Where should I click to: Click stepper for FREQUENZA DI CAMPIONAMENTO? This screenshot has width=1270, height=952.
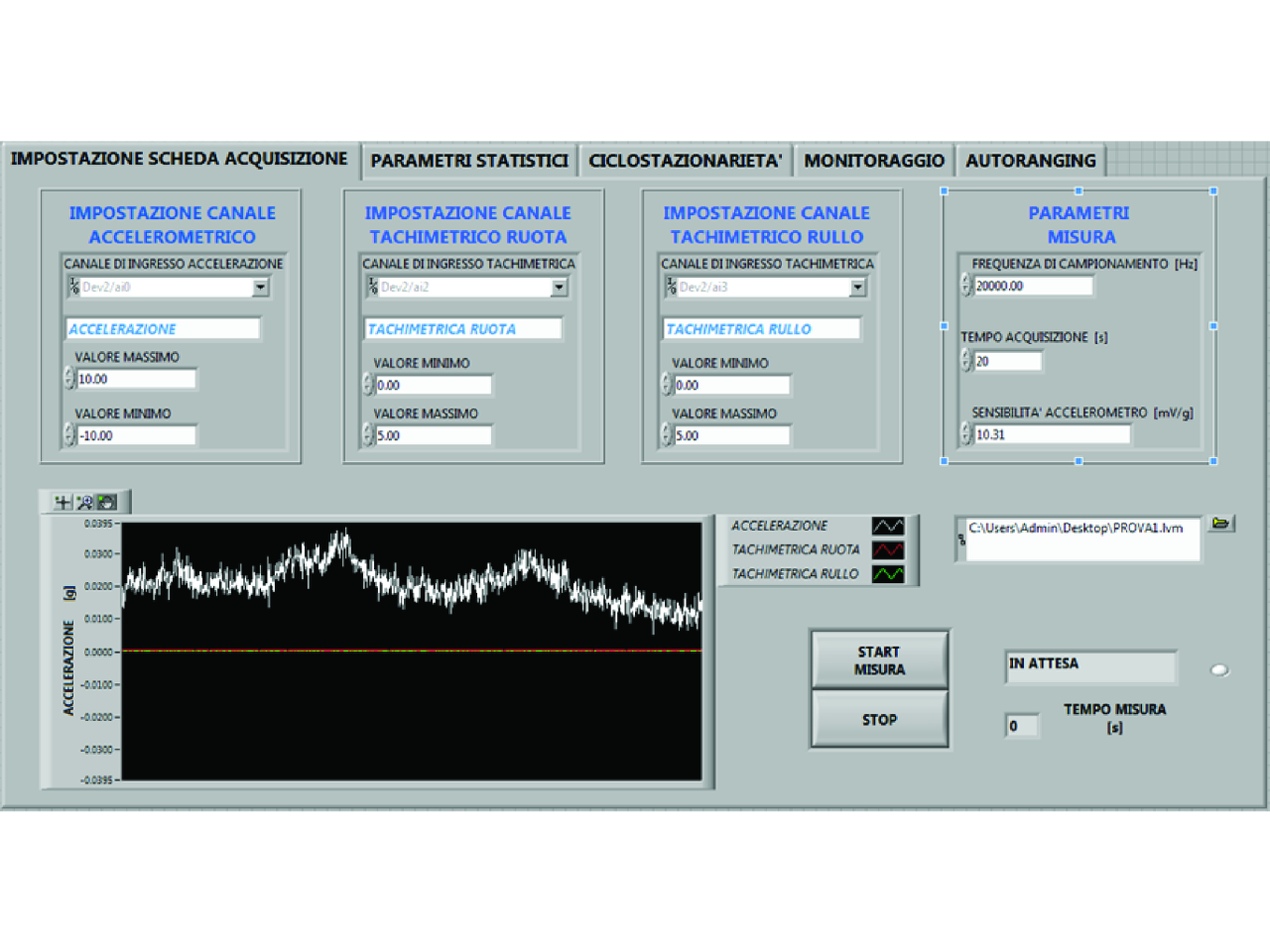click(x=966, y=286)
